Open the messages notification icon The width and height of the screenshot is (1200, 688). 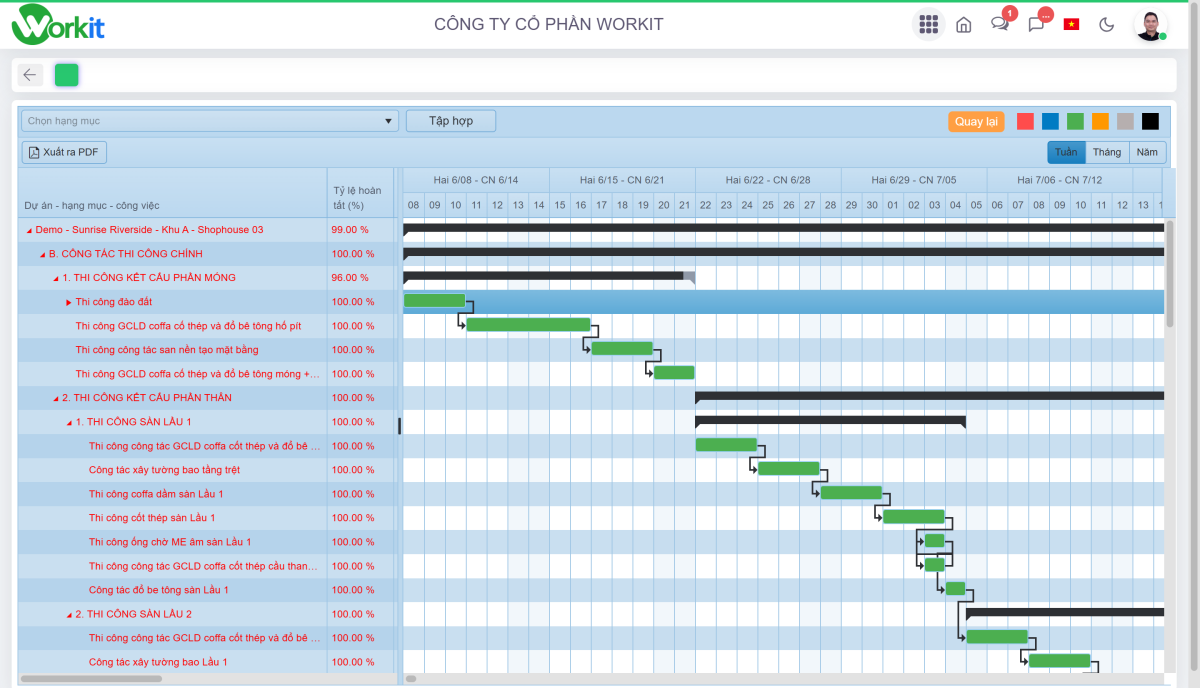(x=1036, y=25)
